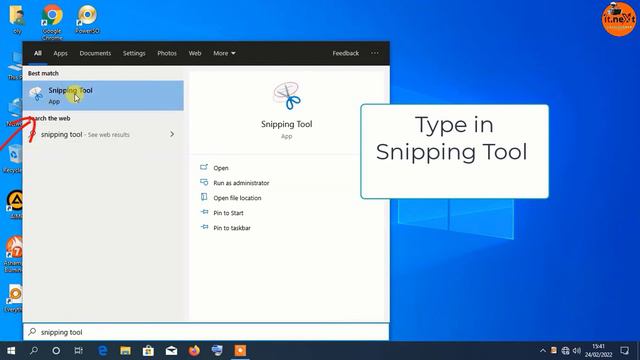Launch Firefox from taskbar
Screen dimensions: 640x360
click(194, 351)
